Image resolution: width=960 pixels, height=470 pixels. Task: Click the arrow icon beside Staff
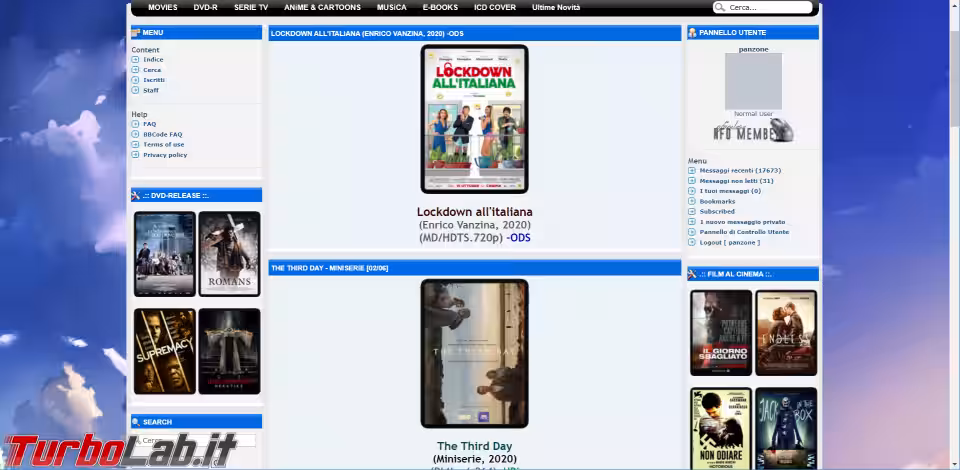point(135,90)
